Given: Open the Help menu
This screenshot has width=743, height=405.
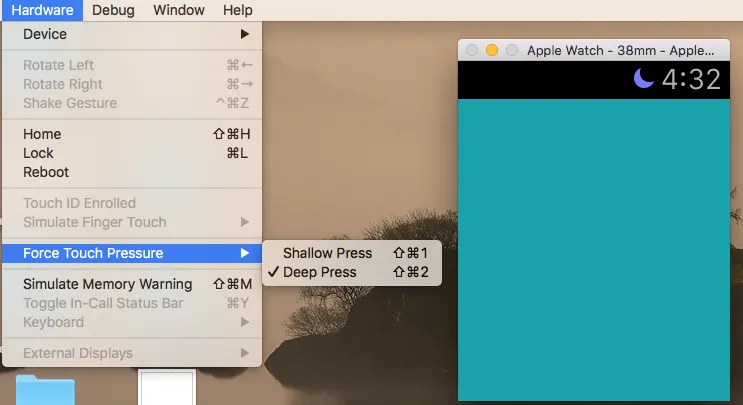Looking at the screenshot, I should 238,10.
